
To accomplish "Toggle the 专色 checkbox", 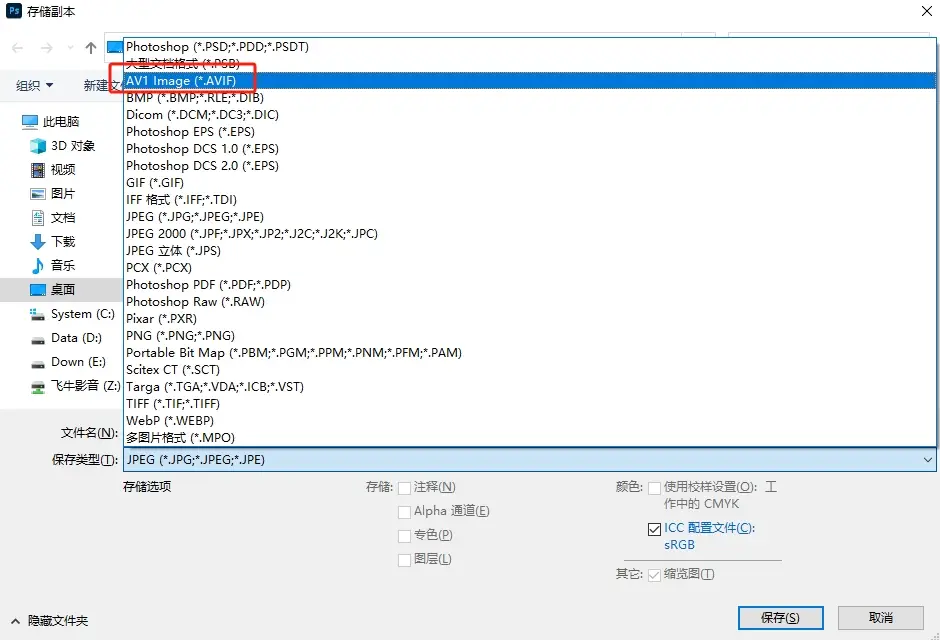I will click(x=405, y=536).
